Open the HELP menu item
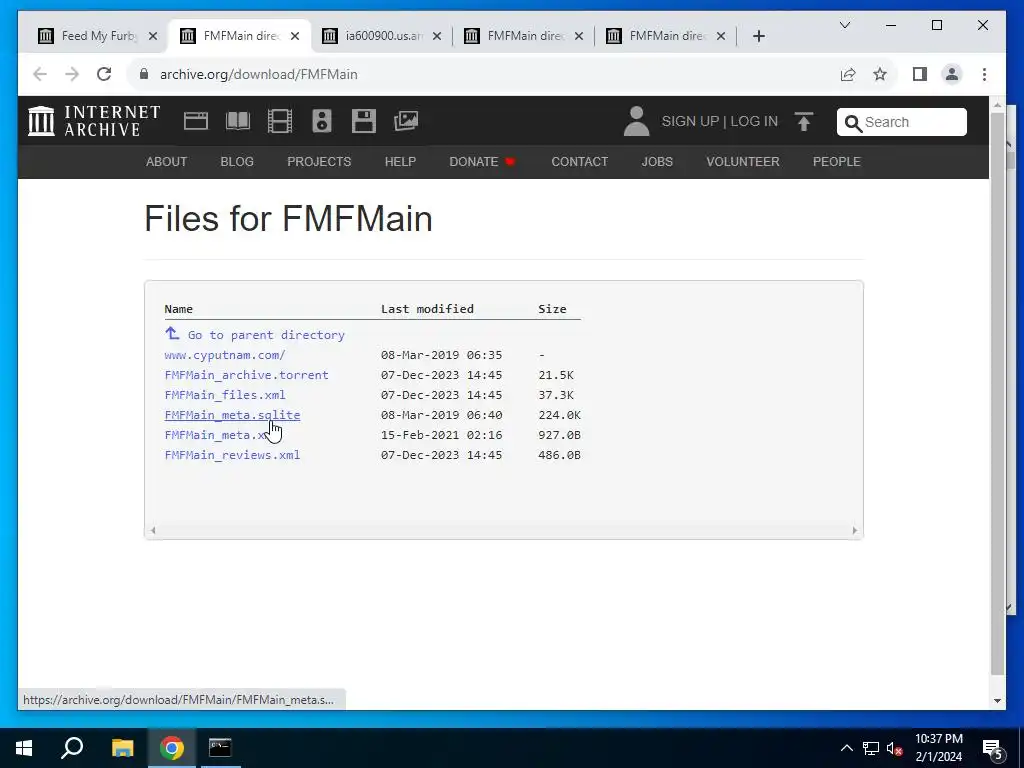 point(400,162)
